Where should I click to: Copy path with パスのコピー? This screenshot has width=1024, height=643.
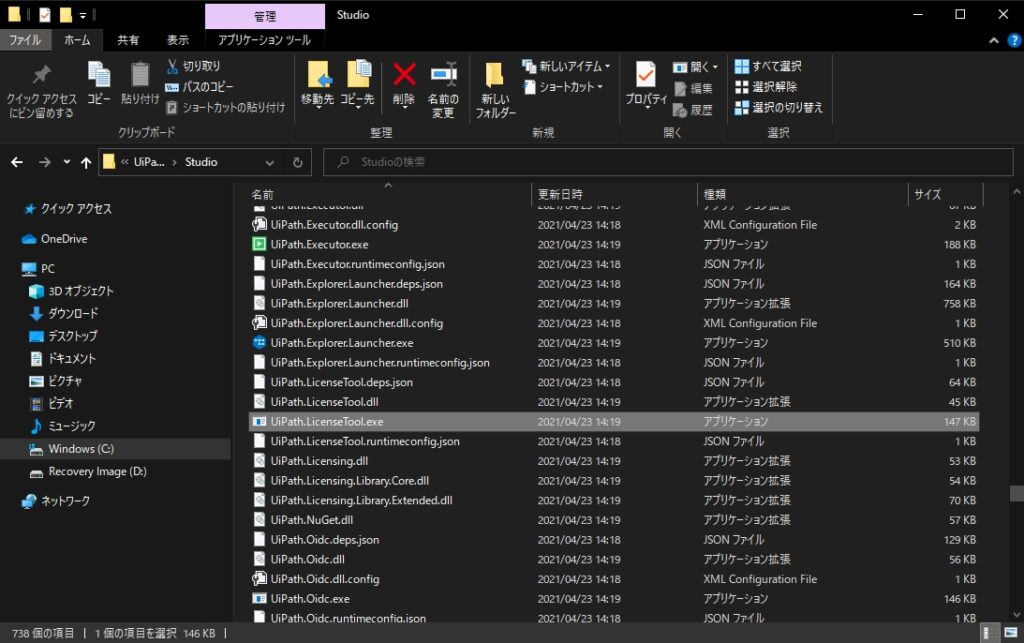click(199, 87)
